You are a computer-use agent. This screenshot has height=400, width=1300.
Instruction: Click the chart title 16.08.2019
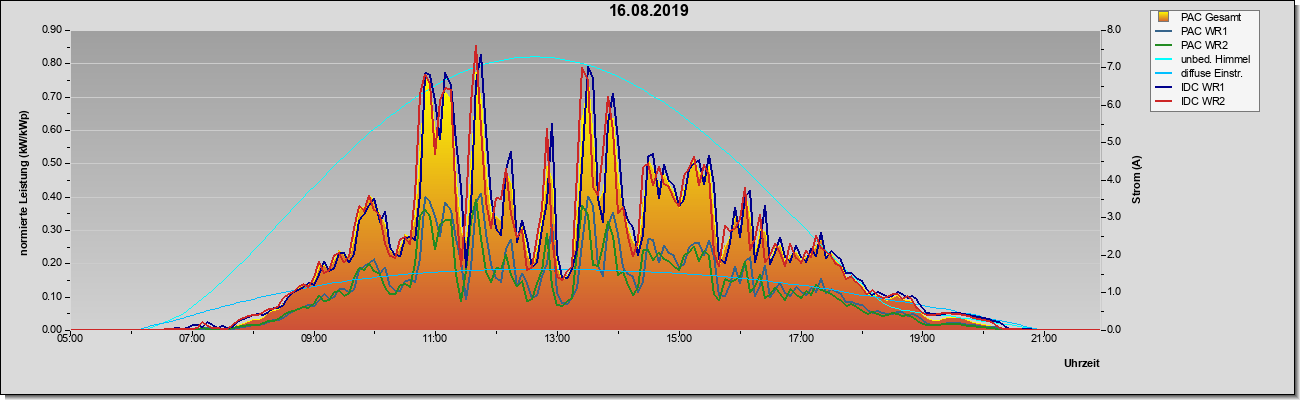pos(649,11)
